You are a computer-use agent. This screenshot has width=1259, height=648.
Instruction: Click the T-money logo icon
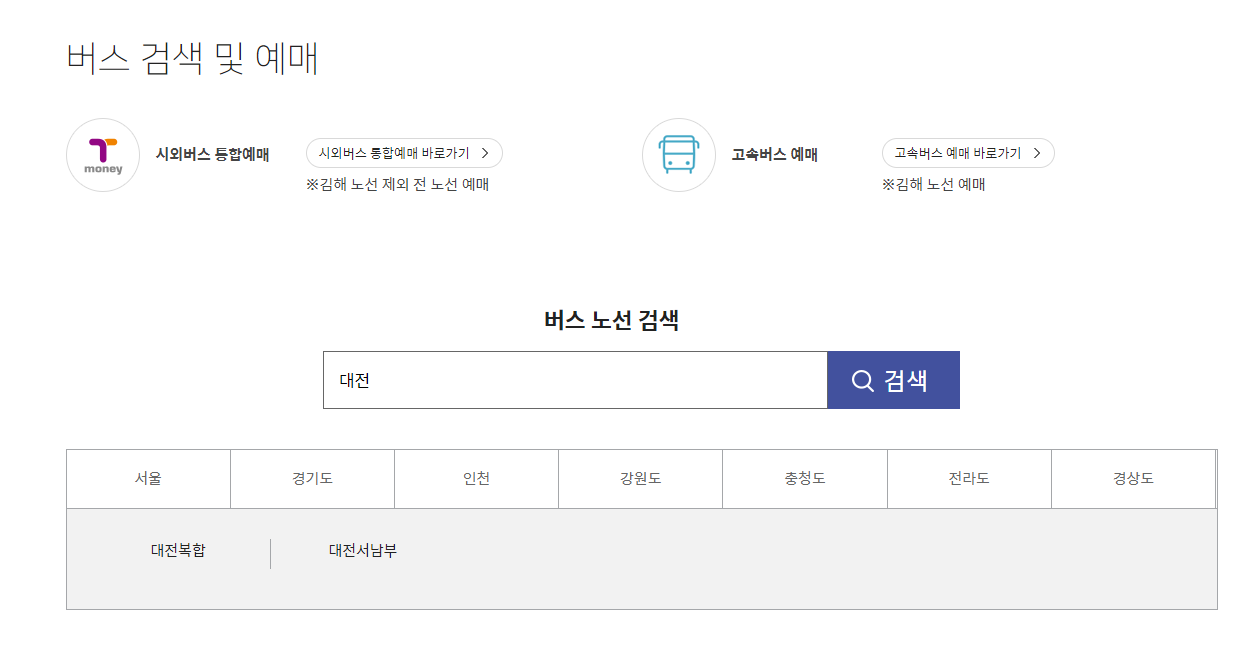tap(103, 155)
